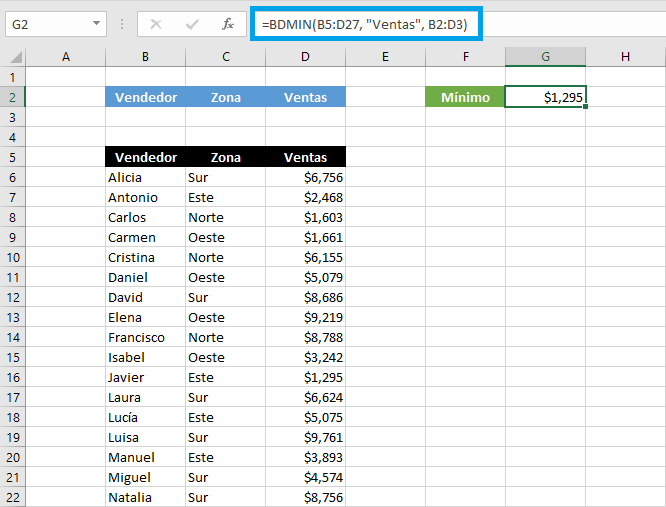666x507 pixels.
Task: Click the Insert Function fx icon
Action: coord(228,24)
